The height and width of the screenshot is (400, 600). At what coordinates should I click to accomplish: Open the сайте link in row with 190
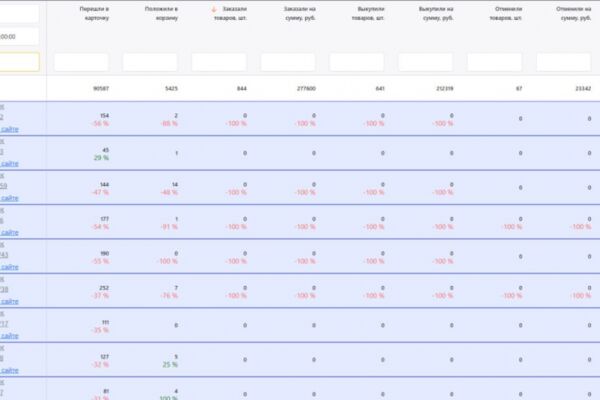[x=10, y=267]
